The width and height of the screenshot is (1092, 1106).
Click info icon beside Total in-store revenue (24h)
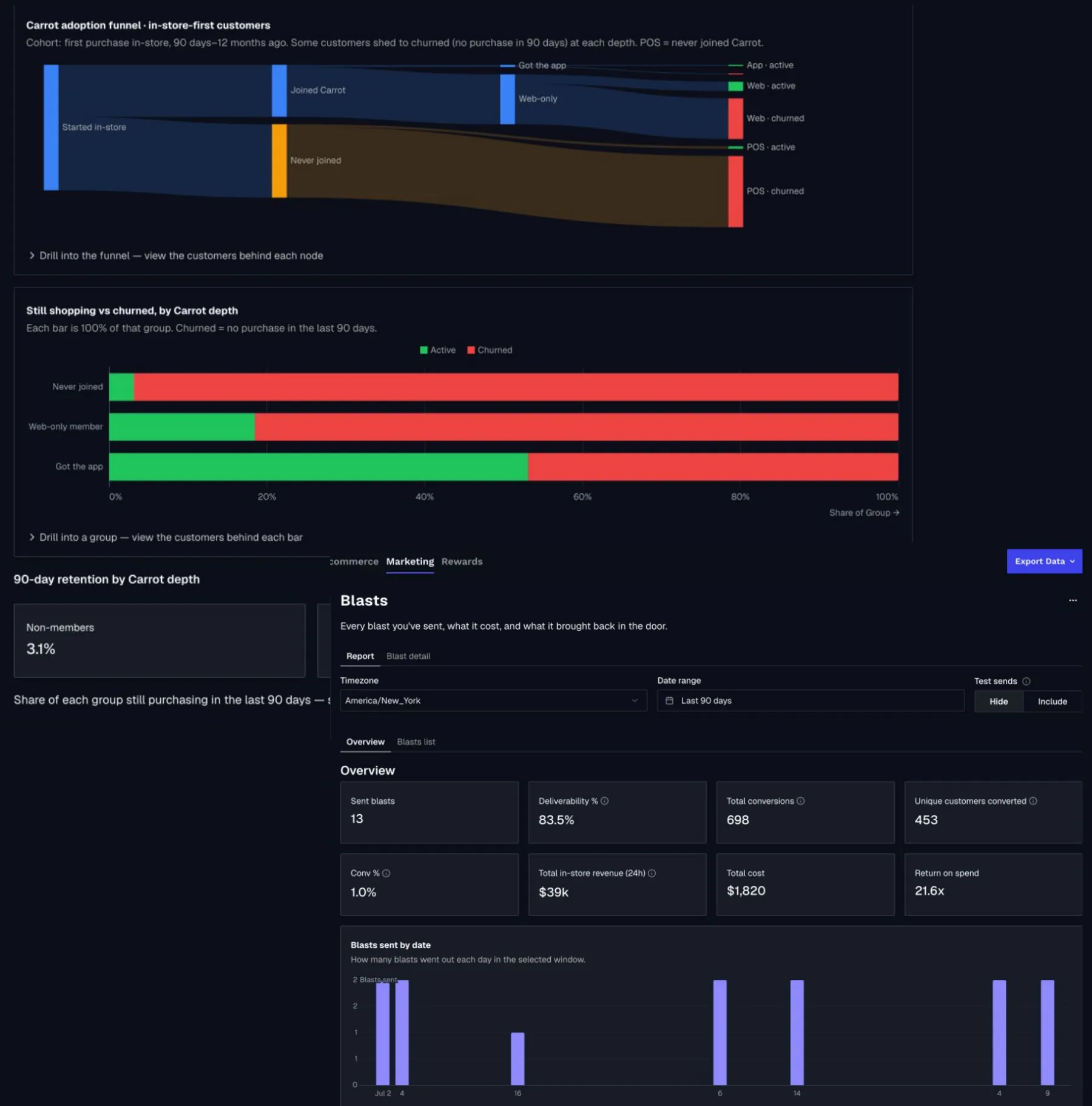652,873
